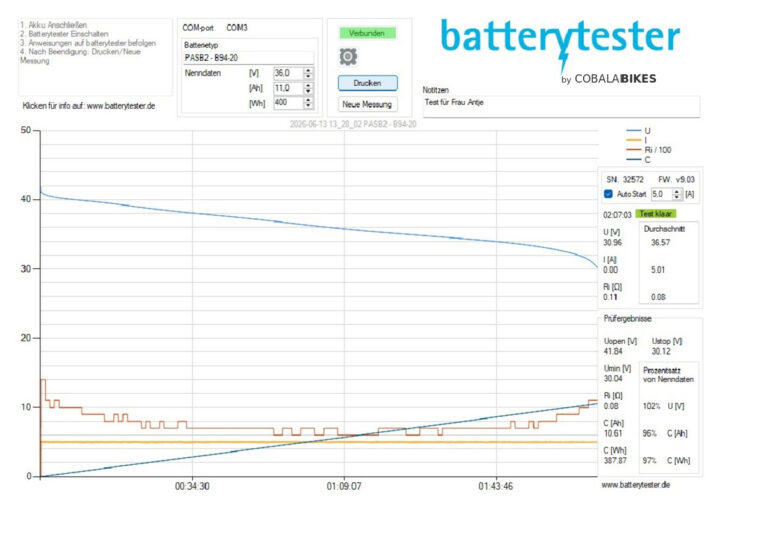
Task: Click the 102% U [V] percentage
Action: click(651, 406)
